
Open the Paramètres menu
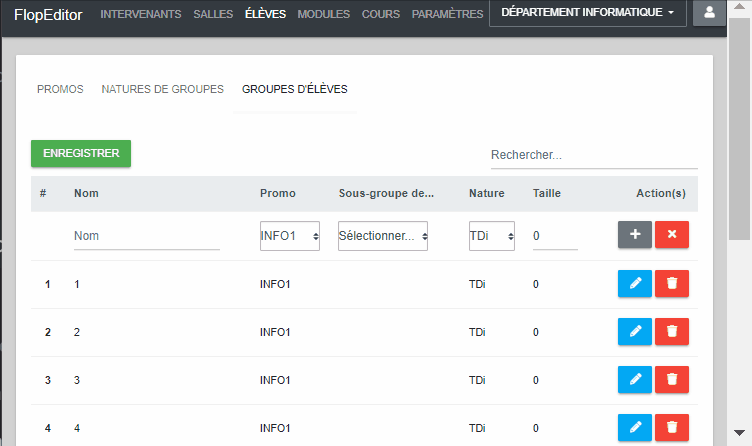[x=447, y=14]
